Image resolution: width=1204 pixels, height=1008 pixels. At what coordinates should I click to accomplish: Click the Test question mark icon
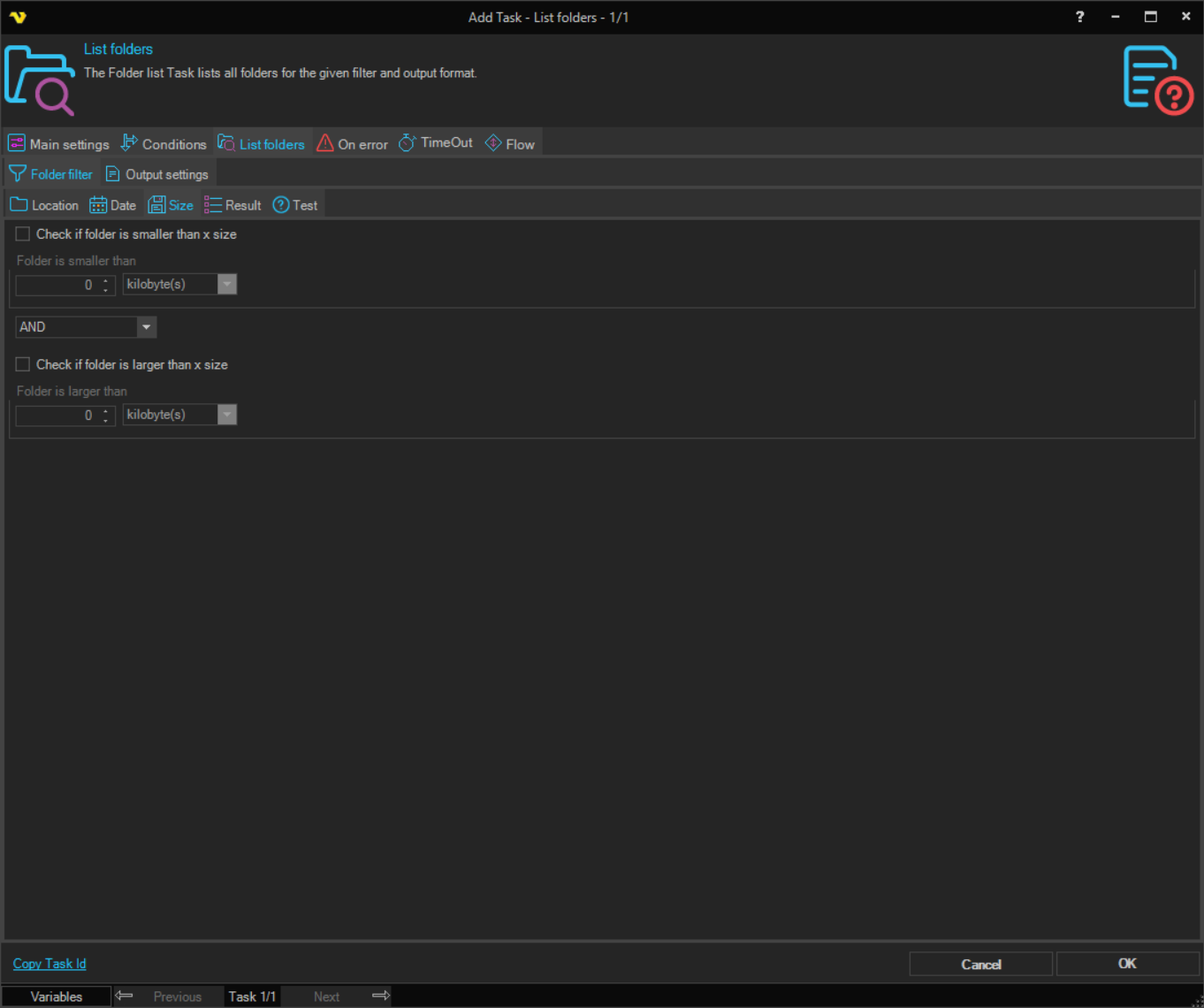tap(281, 205)
